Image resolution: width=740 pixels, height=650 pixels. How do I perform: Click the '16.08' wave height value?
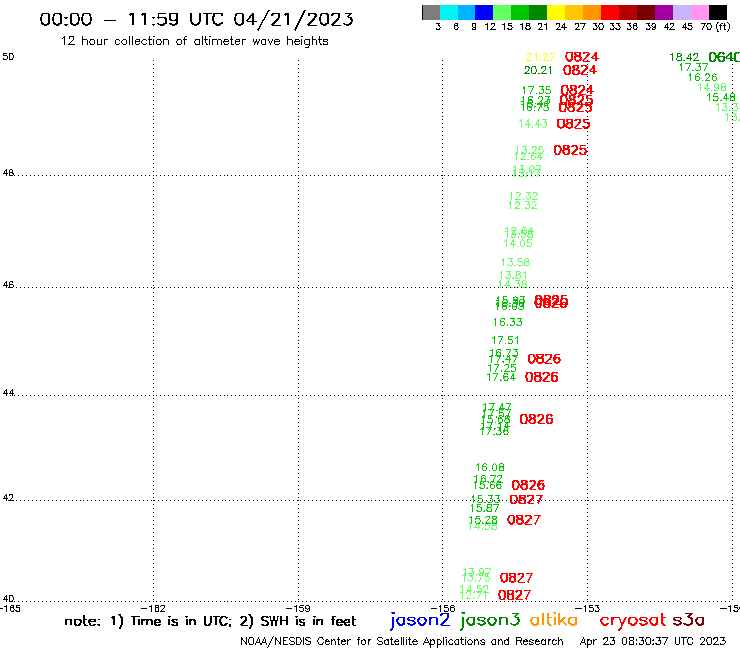click(x=489, y=467)
